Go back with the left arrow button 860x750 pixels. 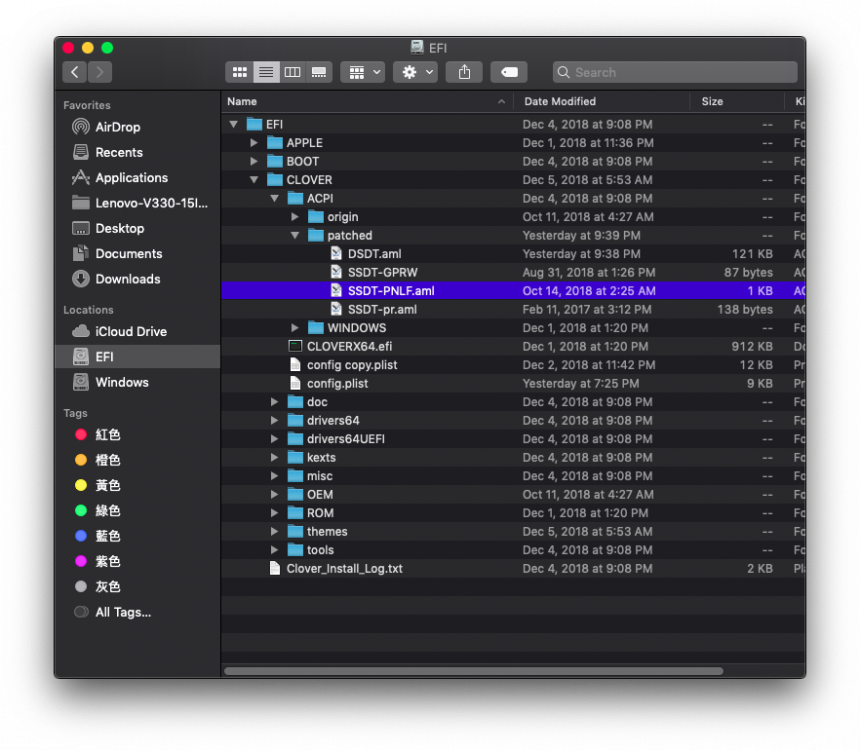75,72
